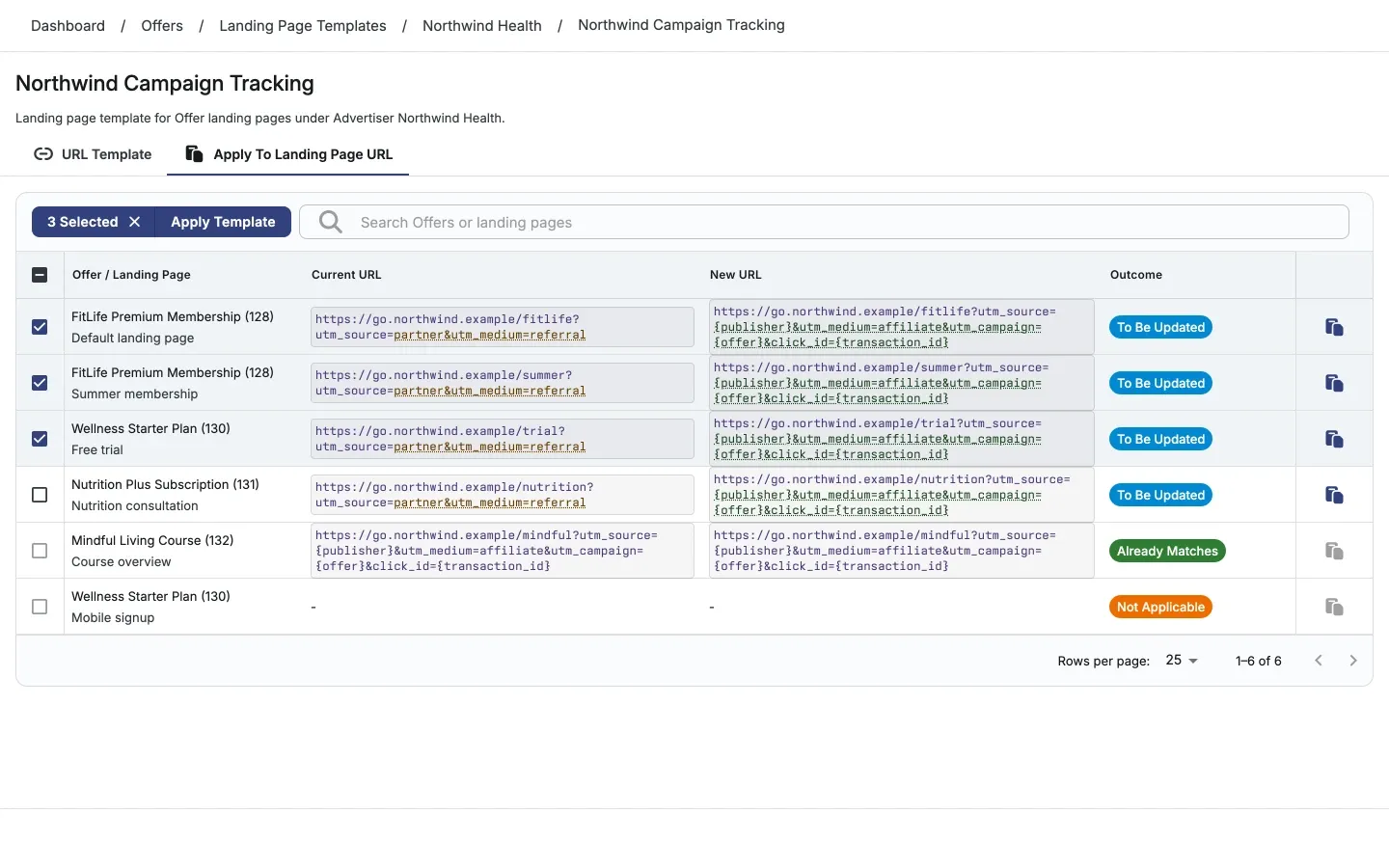
Task: Click new URL for the trial page
Action: [902, 439]
